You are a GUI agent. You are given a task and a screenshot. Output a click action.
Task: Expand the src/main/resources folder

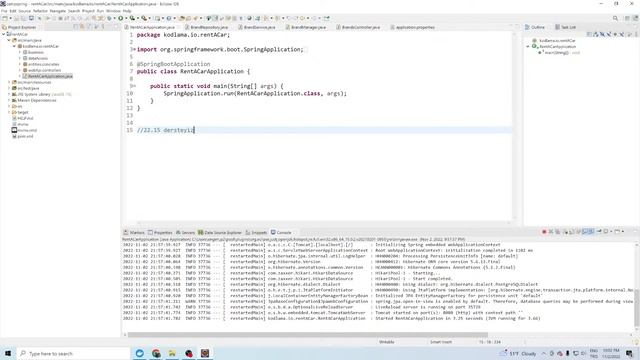click(x=9, y=82)
